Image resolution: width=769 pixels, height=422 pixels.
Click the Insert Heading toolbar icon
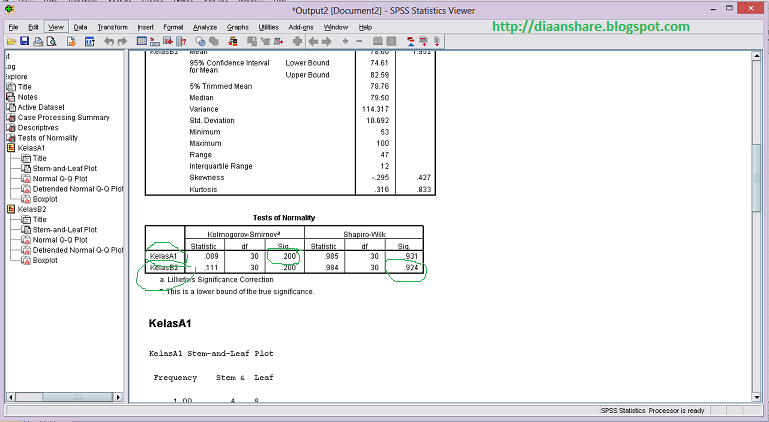[411, 41]
